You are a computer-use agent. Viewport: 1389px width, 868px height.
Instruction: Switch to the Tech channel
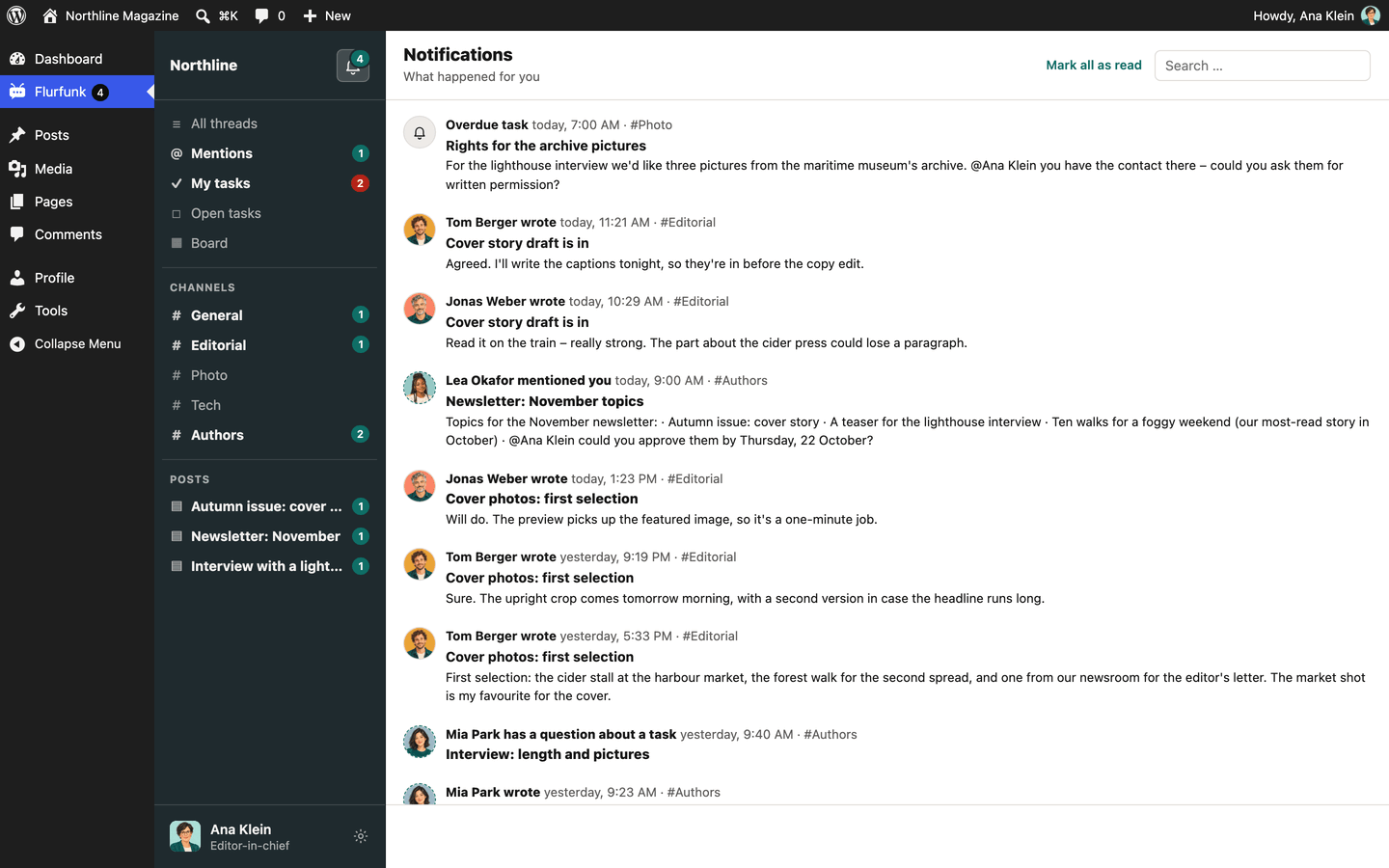[x=270, y=405]
